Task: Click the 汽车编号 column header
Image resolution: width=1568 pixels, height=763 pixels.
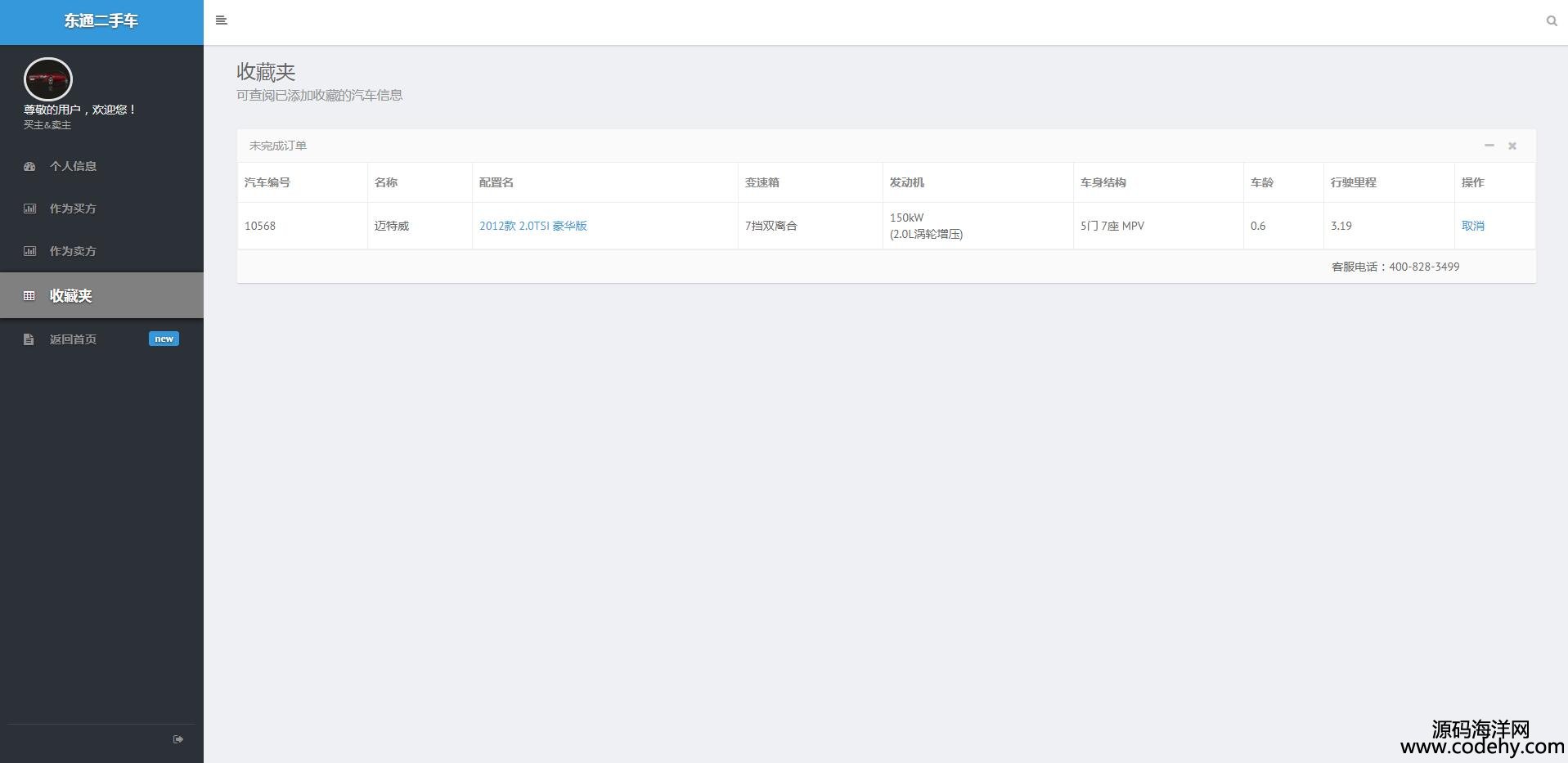Action: [267, 182]
